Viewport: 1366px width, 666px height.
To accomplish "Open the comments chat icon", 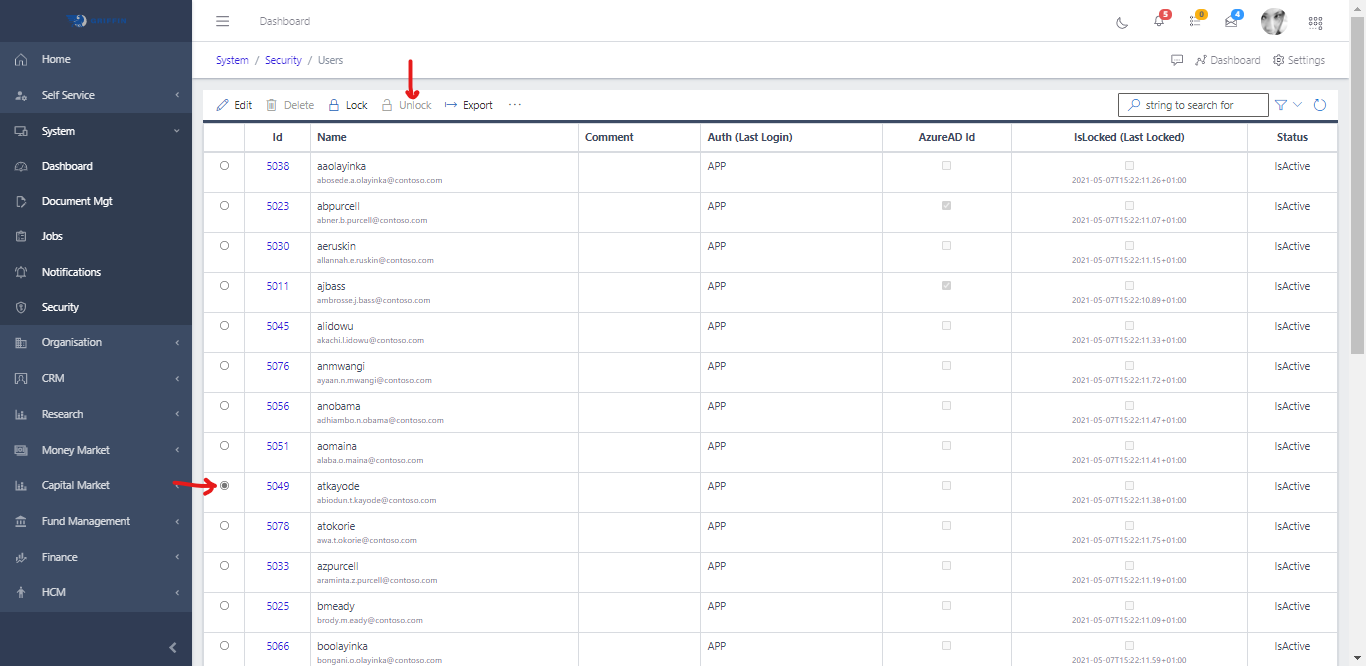I will point(1177,60).
